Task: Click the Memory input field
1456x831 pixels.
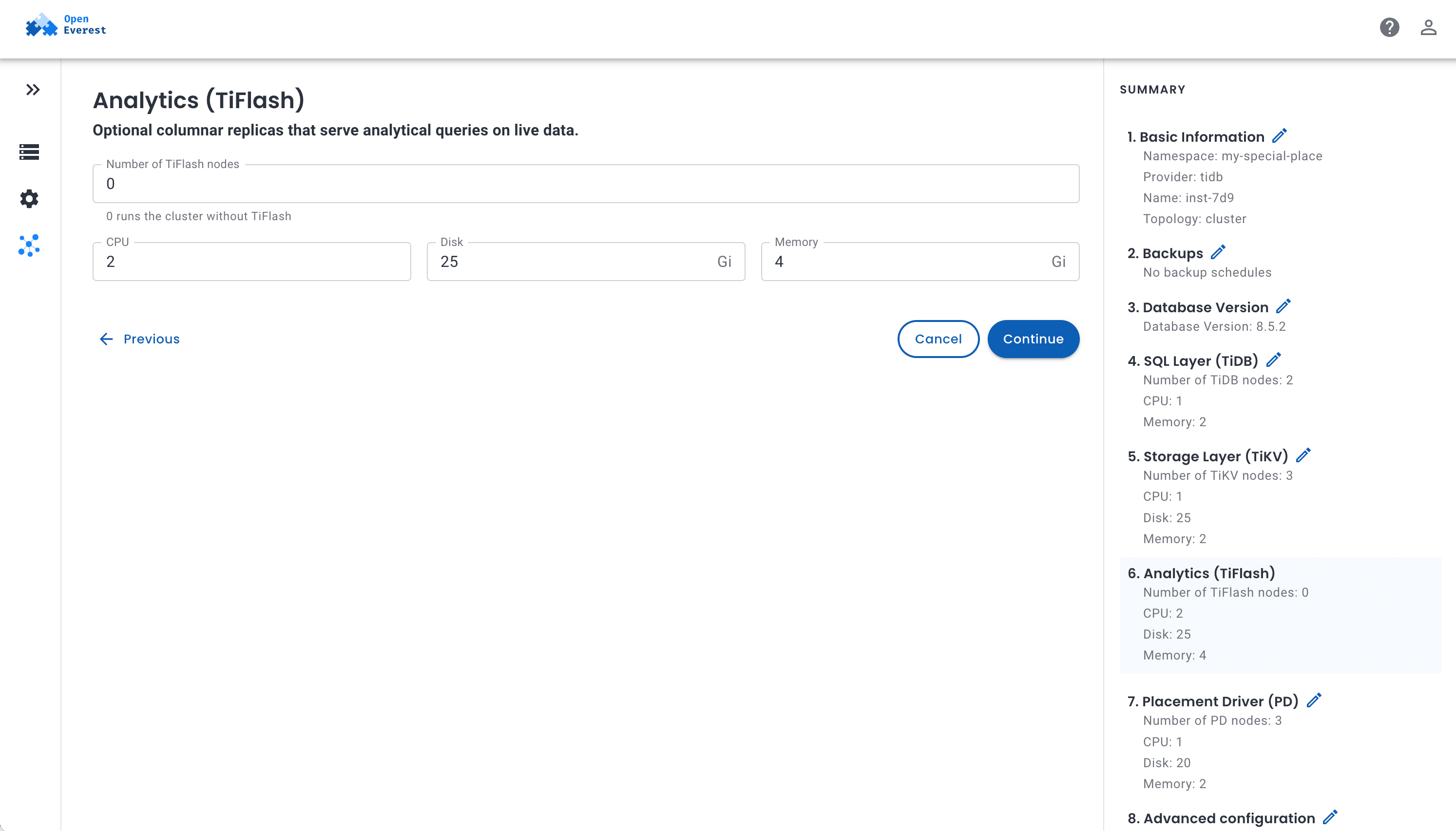Action: pos(920,262)
